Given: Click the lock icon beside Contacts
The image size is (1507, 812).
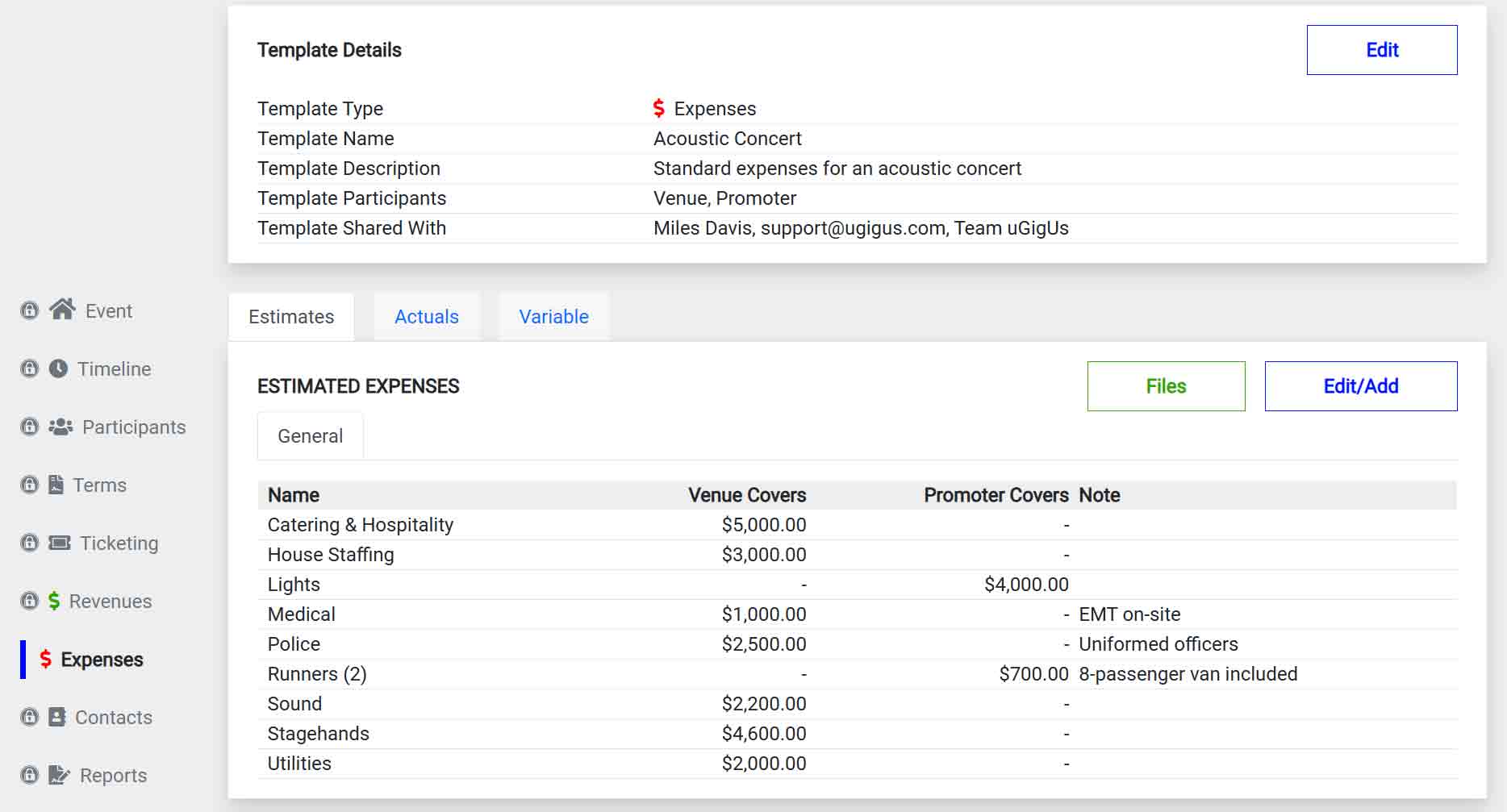Looking at the screenshot, I should (x=30, y=717).
